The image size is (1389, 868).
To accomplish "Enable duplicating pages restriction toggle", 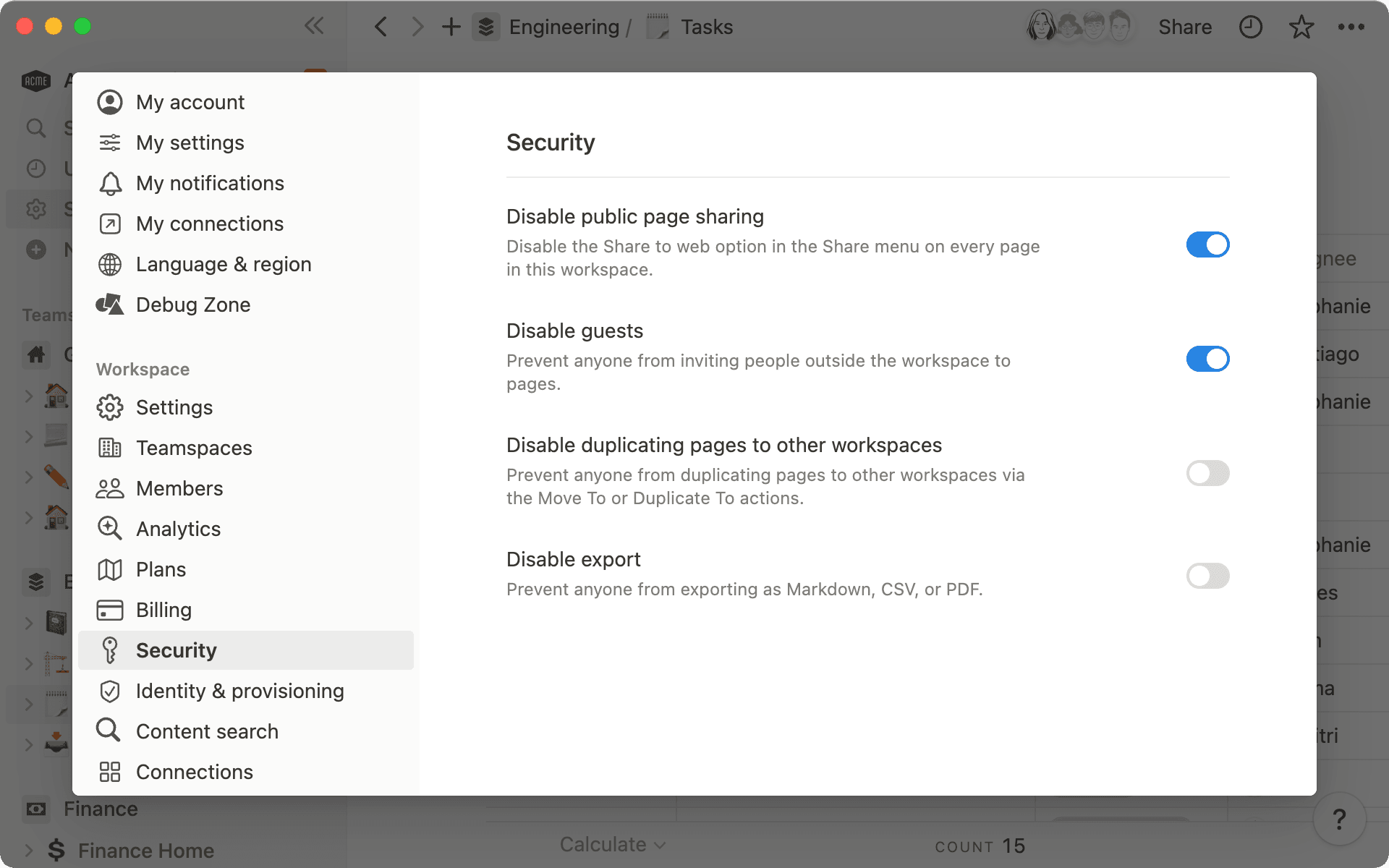I will (1207, 473).
